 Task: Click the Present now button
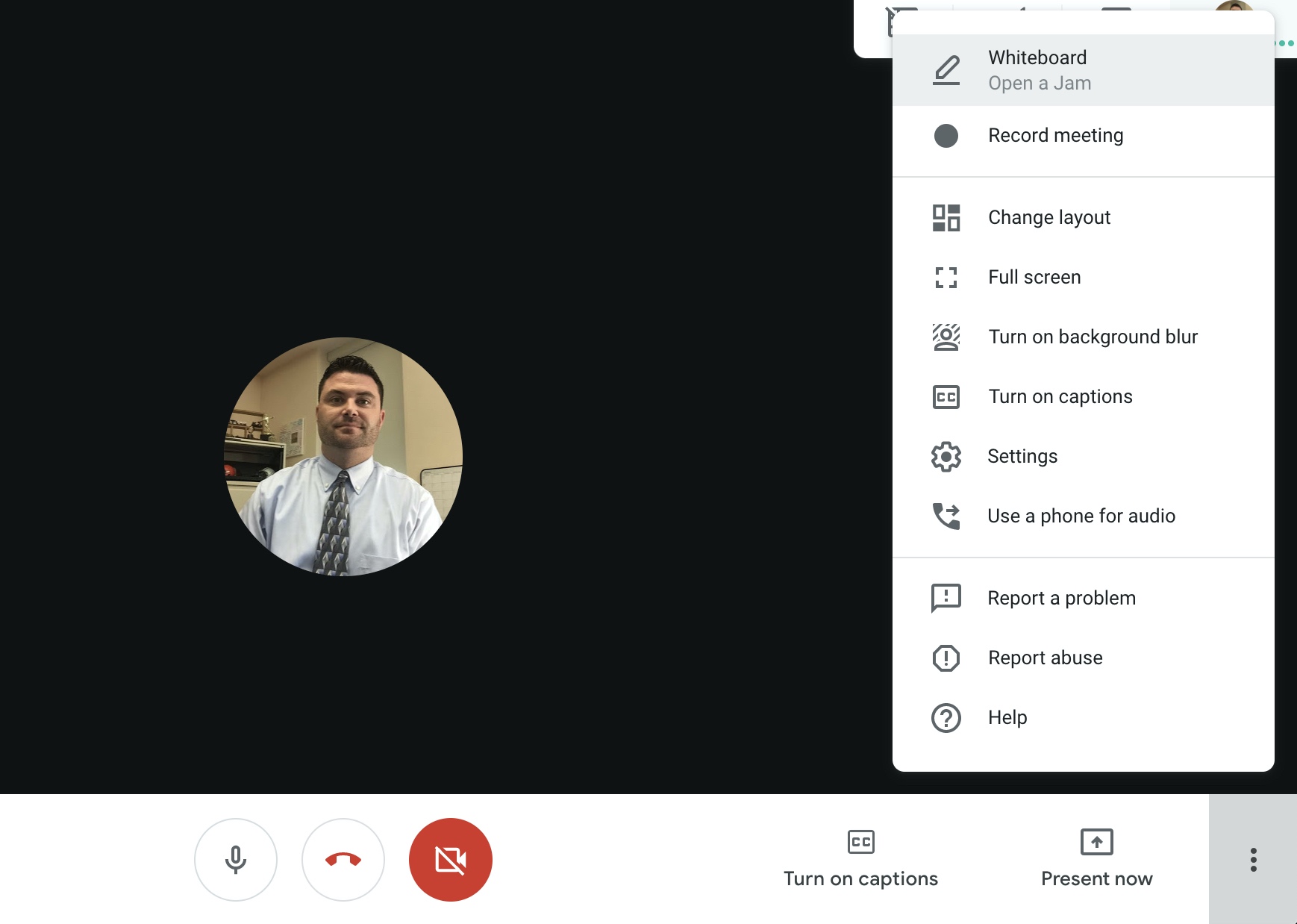pos(1095,858)
